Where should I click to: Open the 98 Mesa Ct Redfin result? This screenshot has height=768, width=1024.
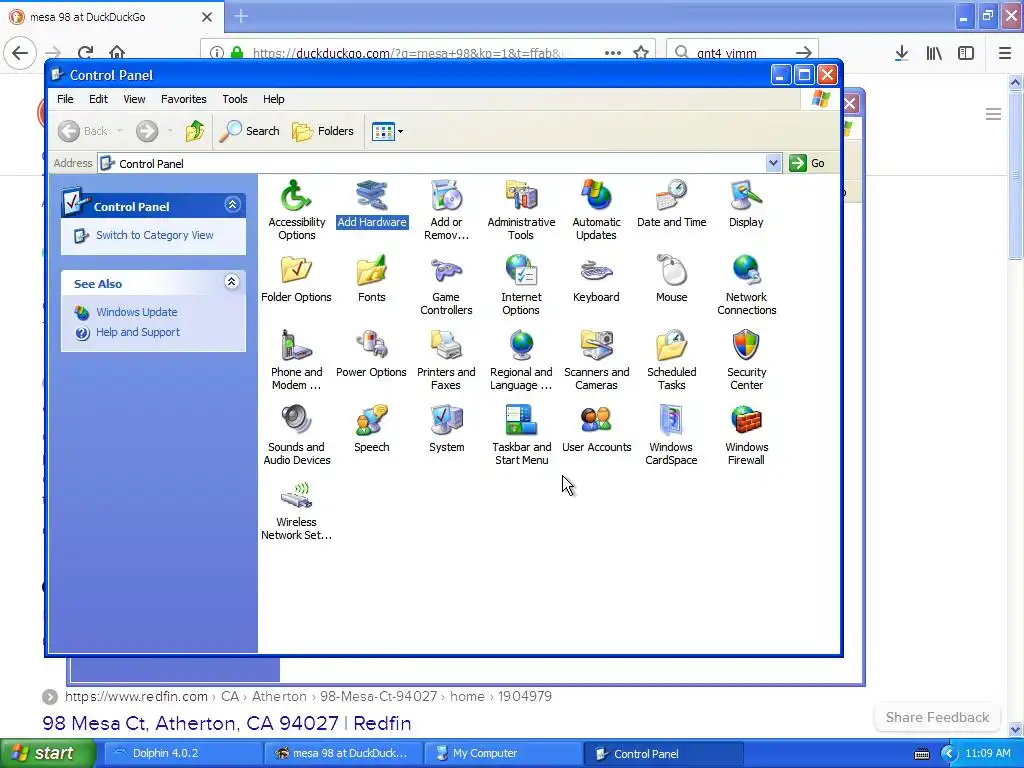[x=227, y=724]
